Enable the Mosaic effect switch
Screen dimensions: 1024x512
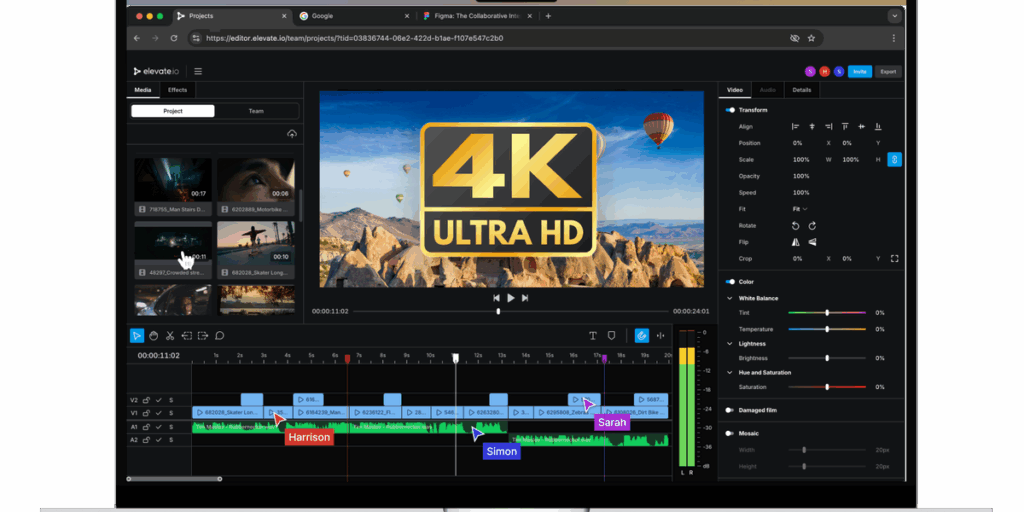[730, 433]
